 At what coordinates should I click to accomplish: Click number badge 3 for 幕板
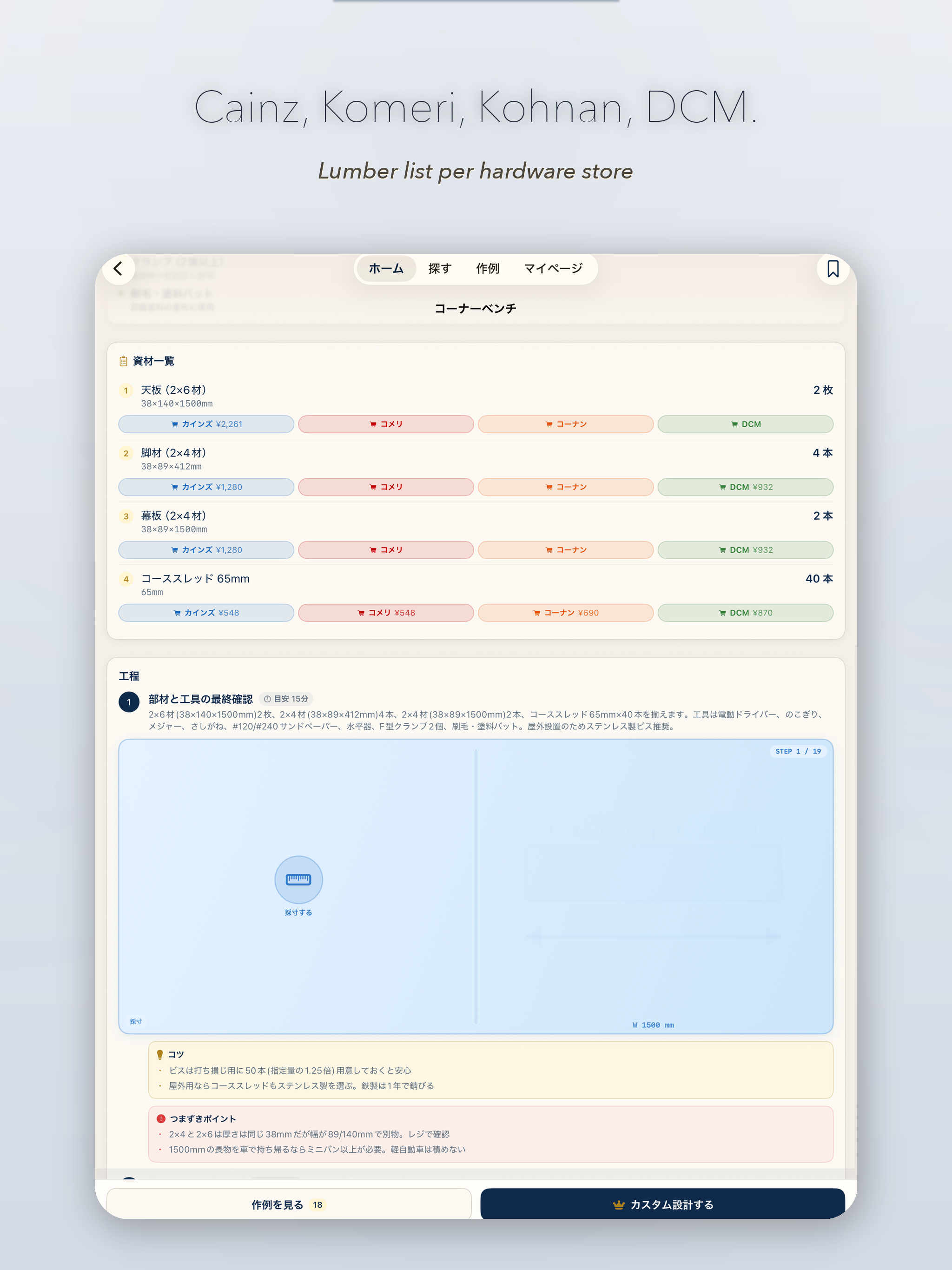click(x=126, y=516)
